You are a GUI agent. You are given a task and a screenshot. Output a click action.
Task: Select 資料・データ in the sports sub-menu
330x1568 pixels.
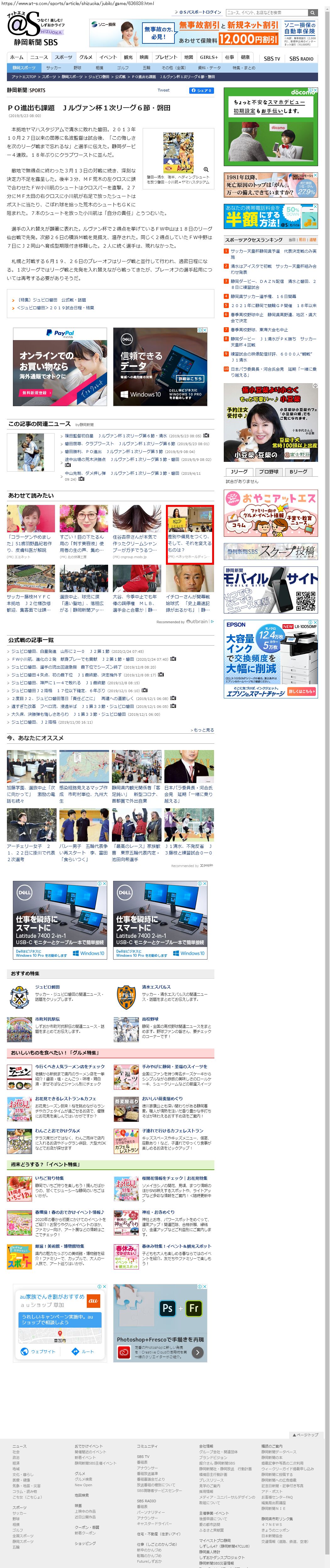pos(210,68)
